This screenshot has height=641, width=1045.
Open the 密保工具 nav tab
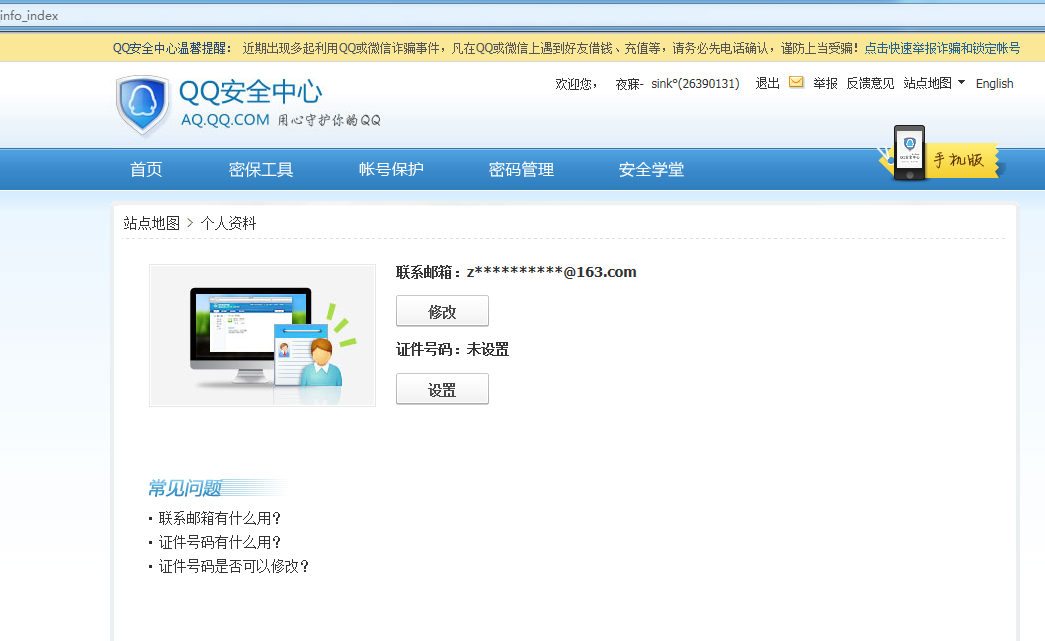(261, 169)
